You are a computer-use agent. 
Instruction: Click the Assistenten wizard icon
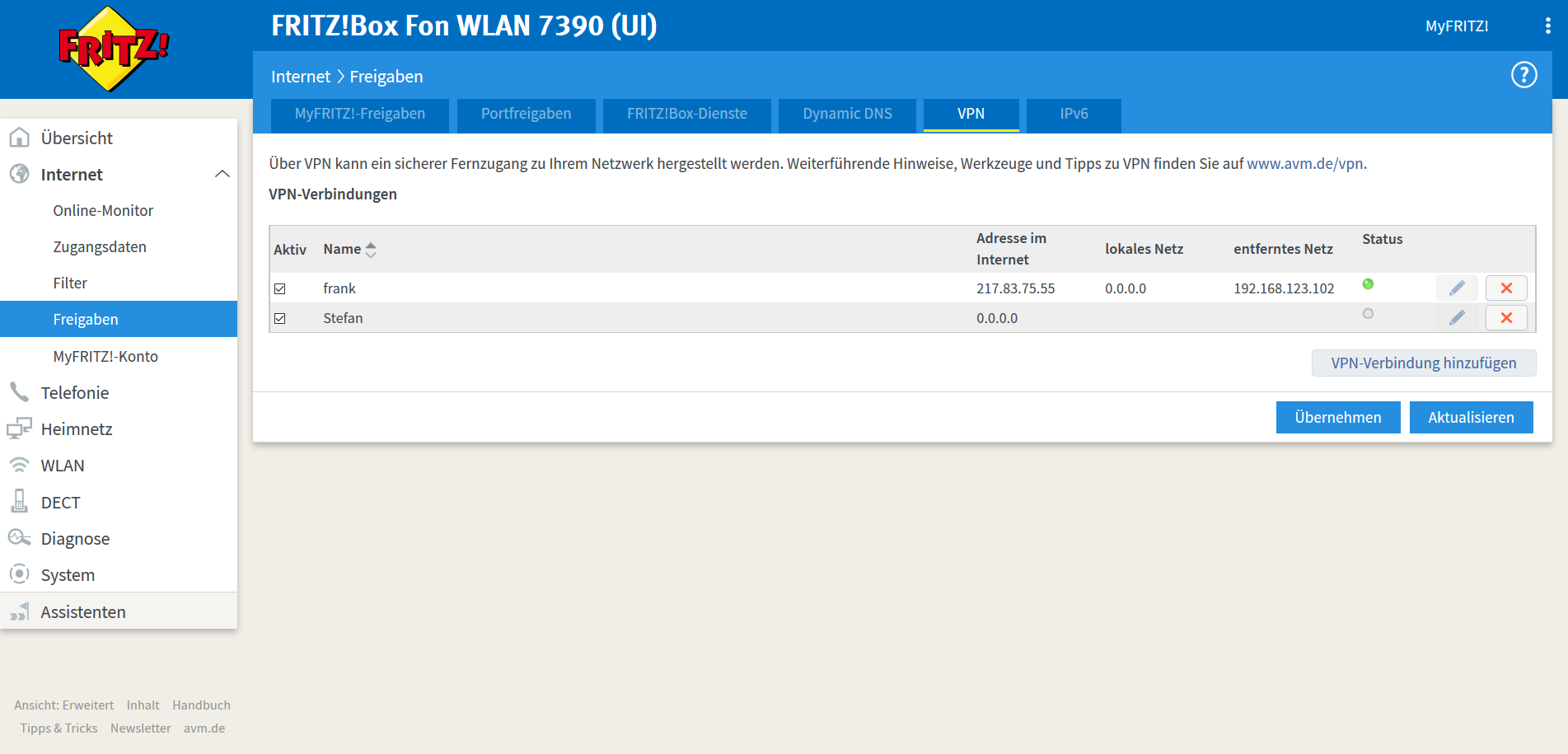19,611
